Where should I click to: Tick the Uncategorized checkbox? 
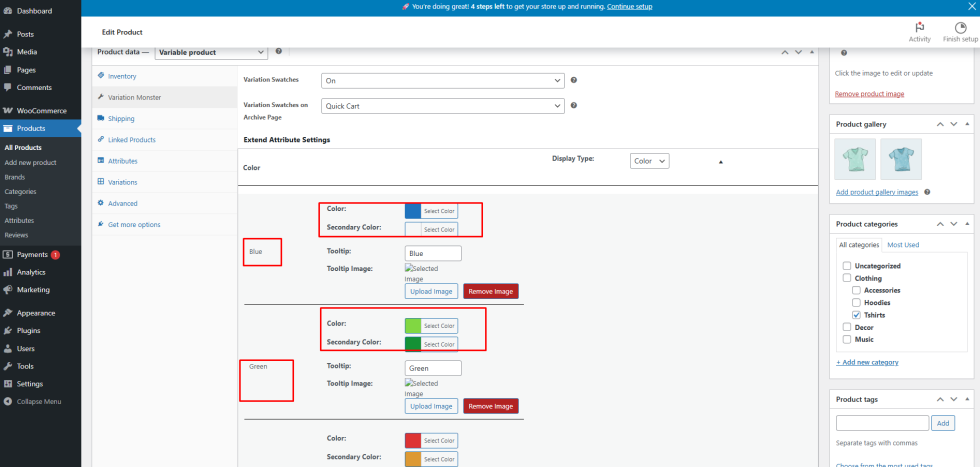tap(847, 266)
